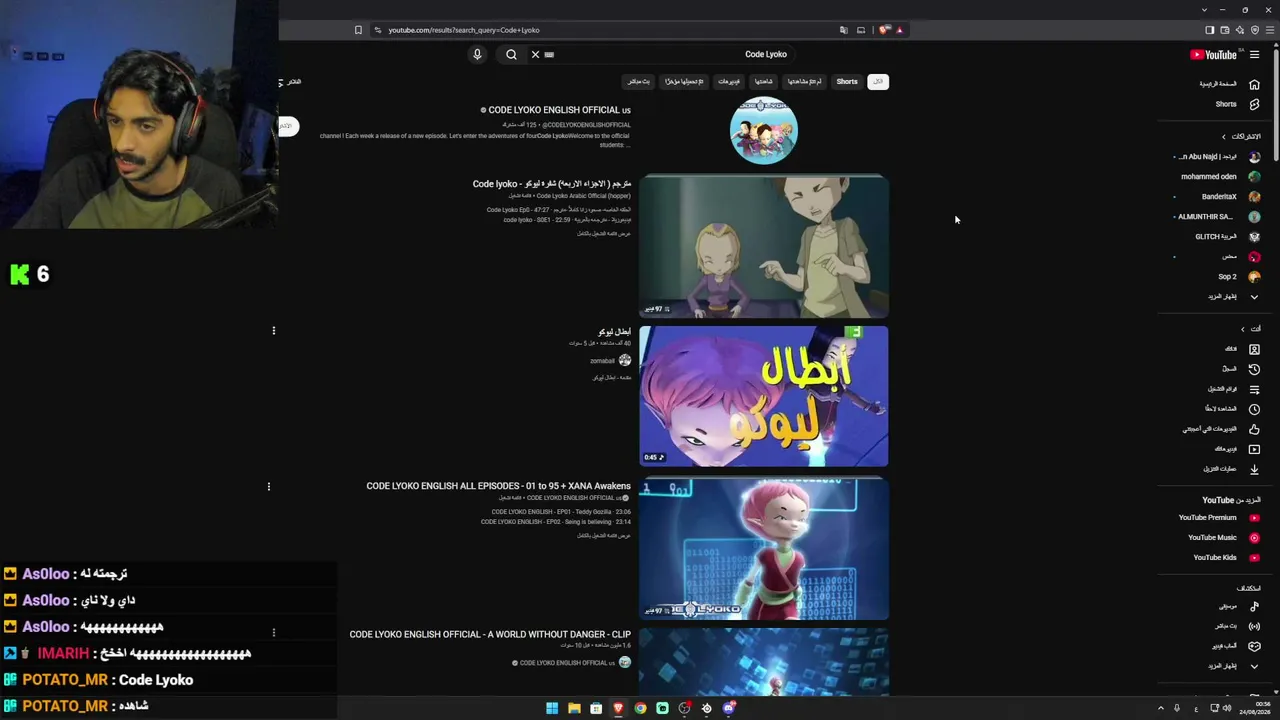1280x720 pixels.
Task: Select the Unwatched filter chip
Action: coord(804,82)
